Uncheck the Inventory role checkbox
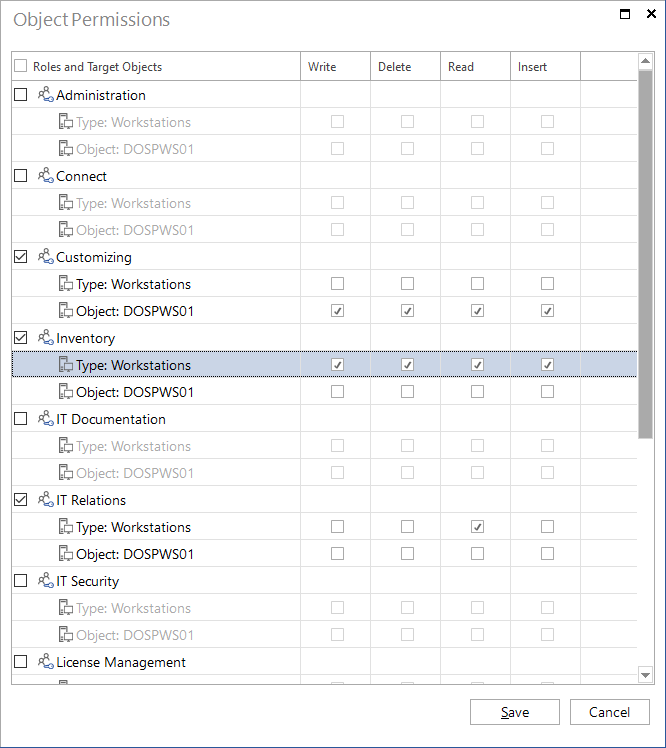The height and width of the screenshot is (748, 666). pos(21,338)
